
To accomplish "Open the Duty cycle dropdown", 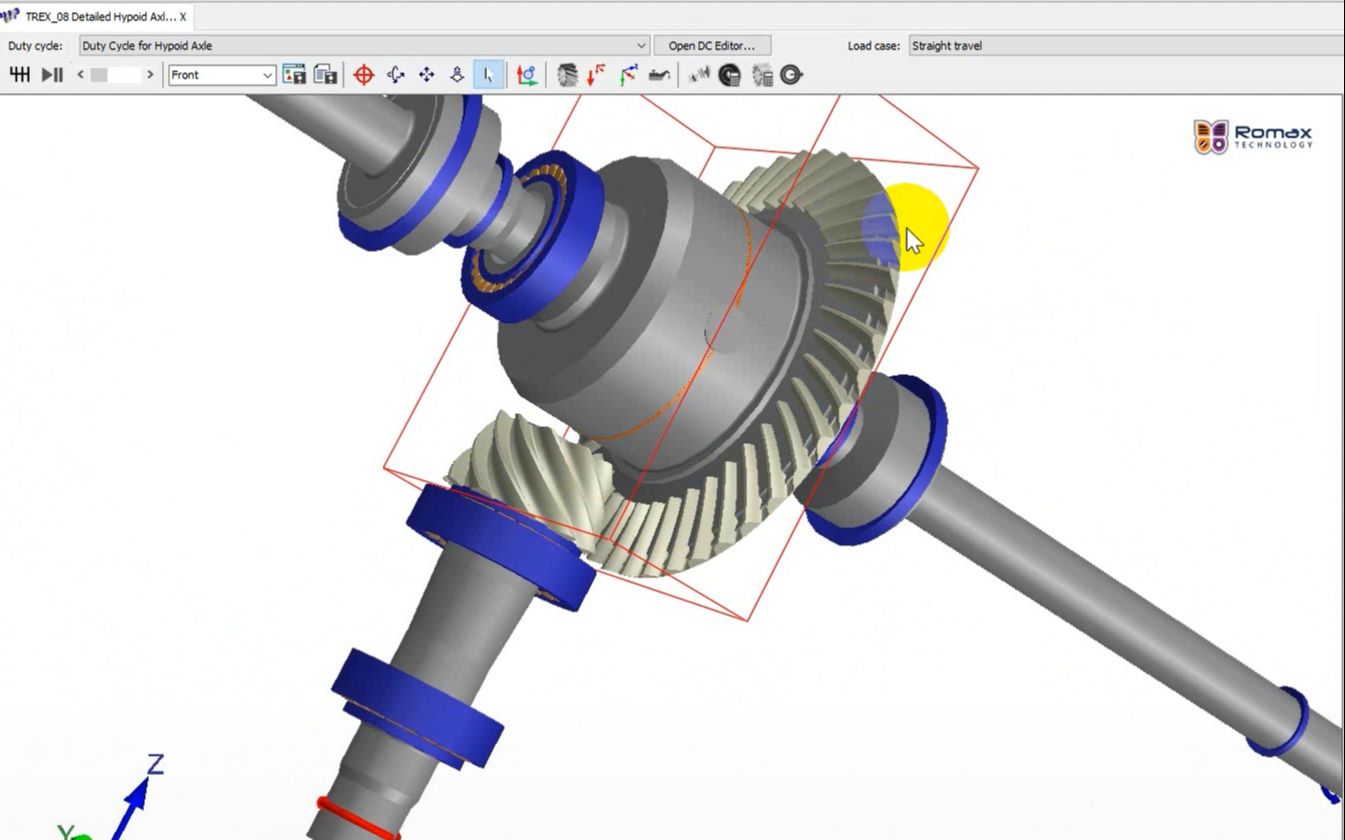I will pyautogui.click(x=365, y=45).
